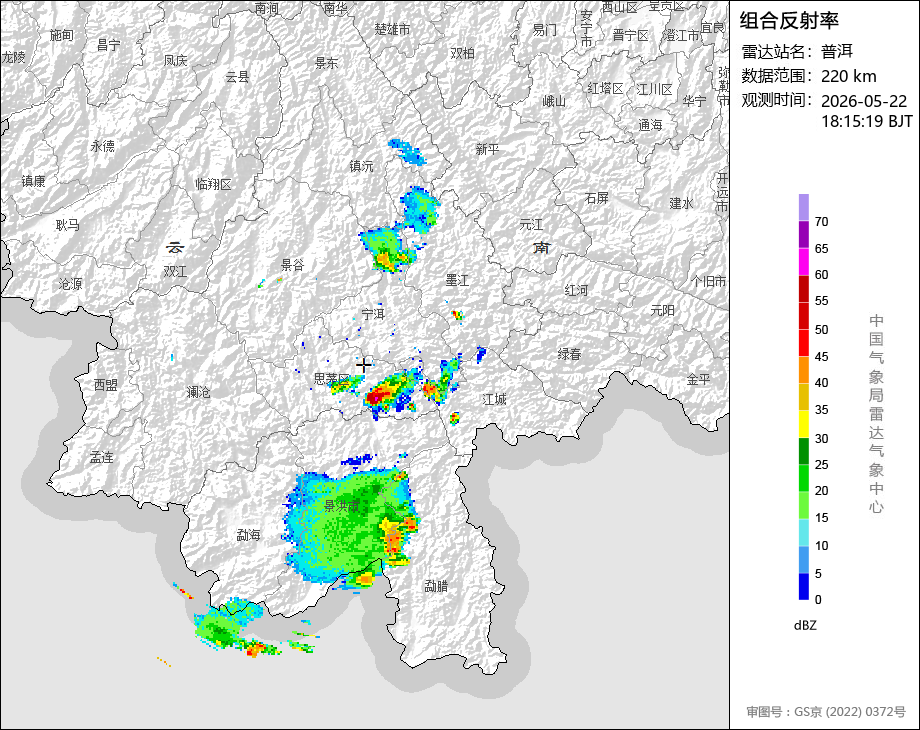
Task: Click the 镇康 map label
Action: [x=33, y=181]
